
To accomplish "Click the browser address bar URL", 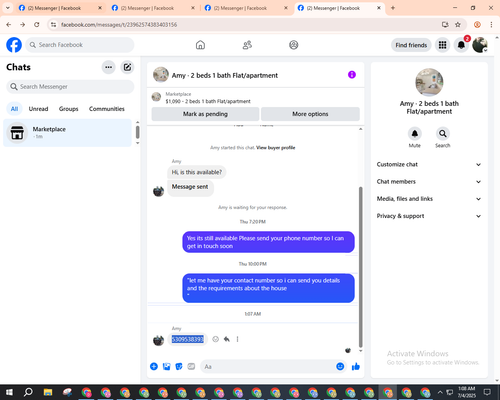I will click(x=119, y=25).
